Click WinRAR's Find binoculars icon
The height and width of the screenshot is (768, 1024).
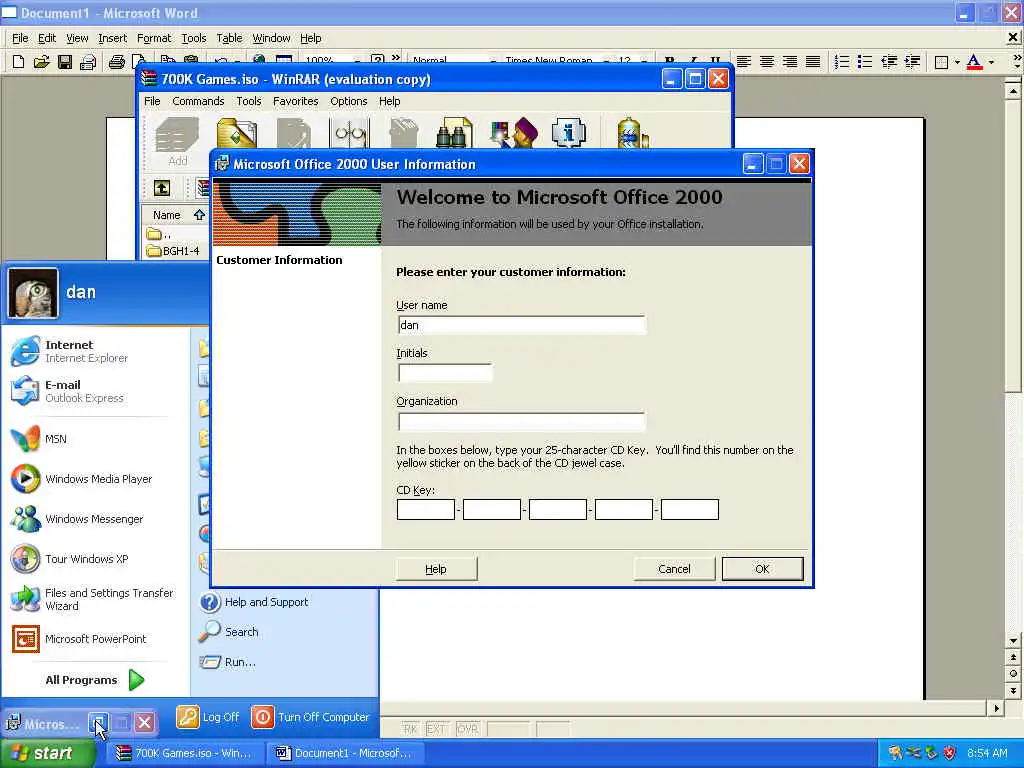[x=454, y=133]
